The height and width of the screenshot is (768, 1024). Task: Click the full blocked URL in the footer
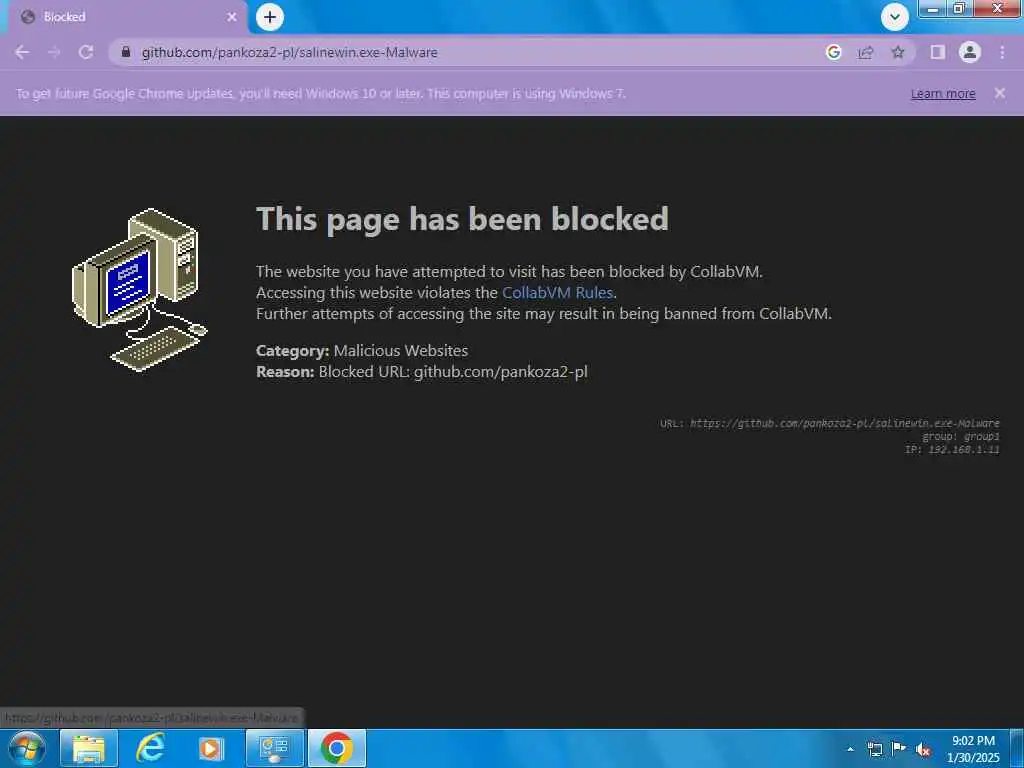[844, 423]
